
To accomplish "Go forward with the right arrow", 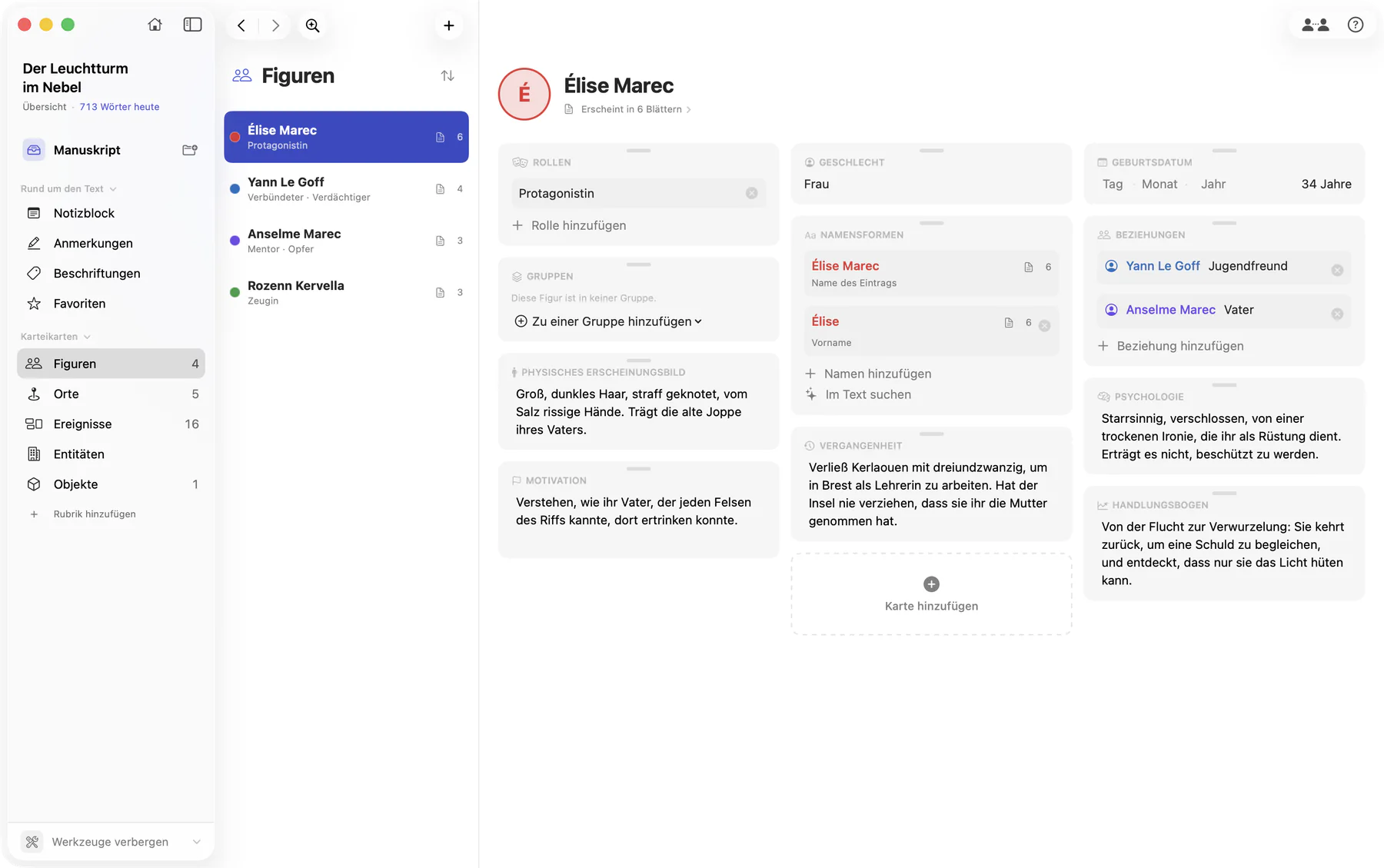I will tap(275, 25).
